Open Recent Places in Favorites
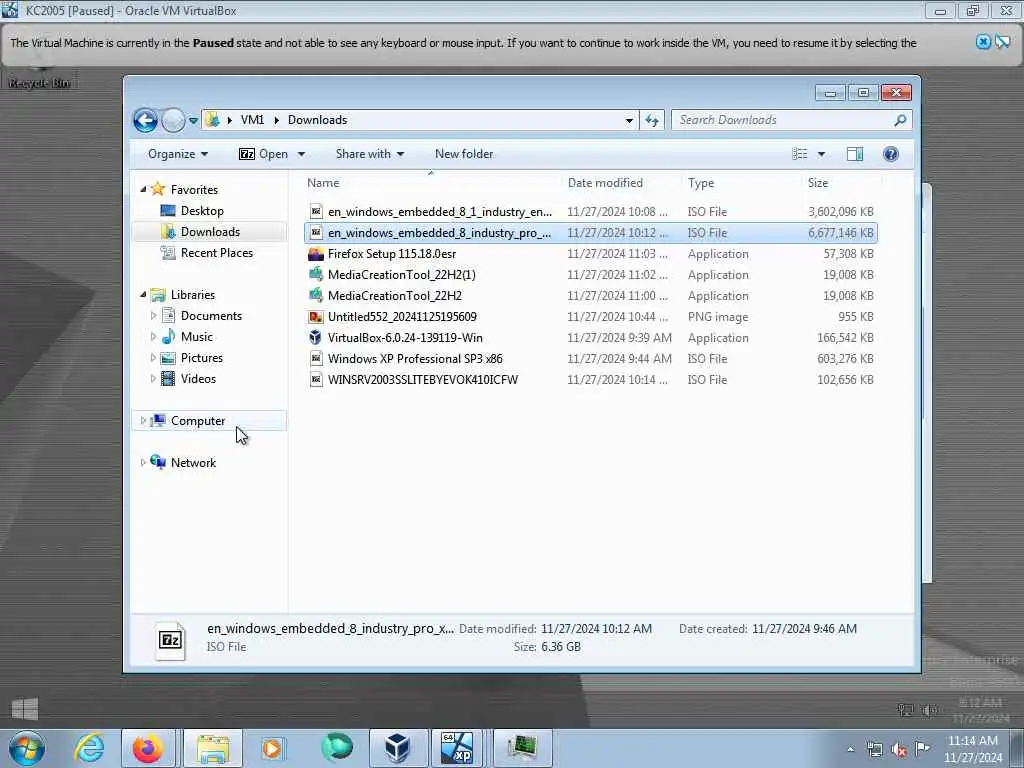The height and width of the screenshot is (768, 1024). tap(216, 253)
